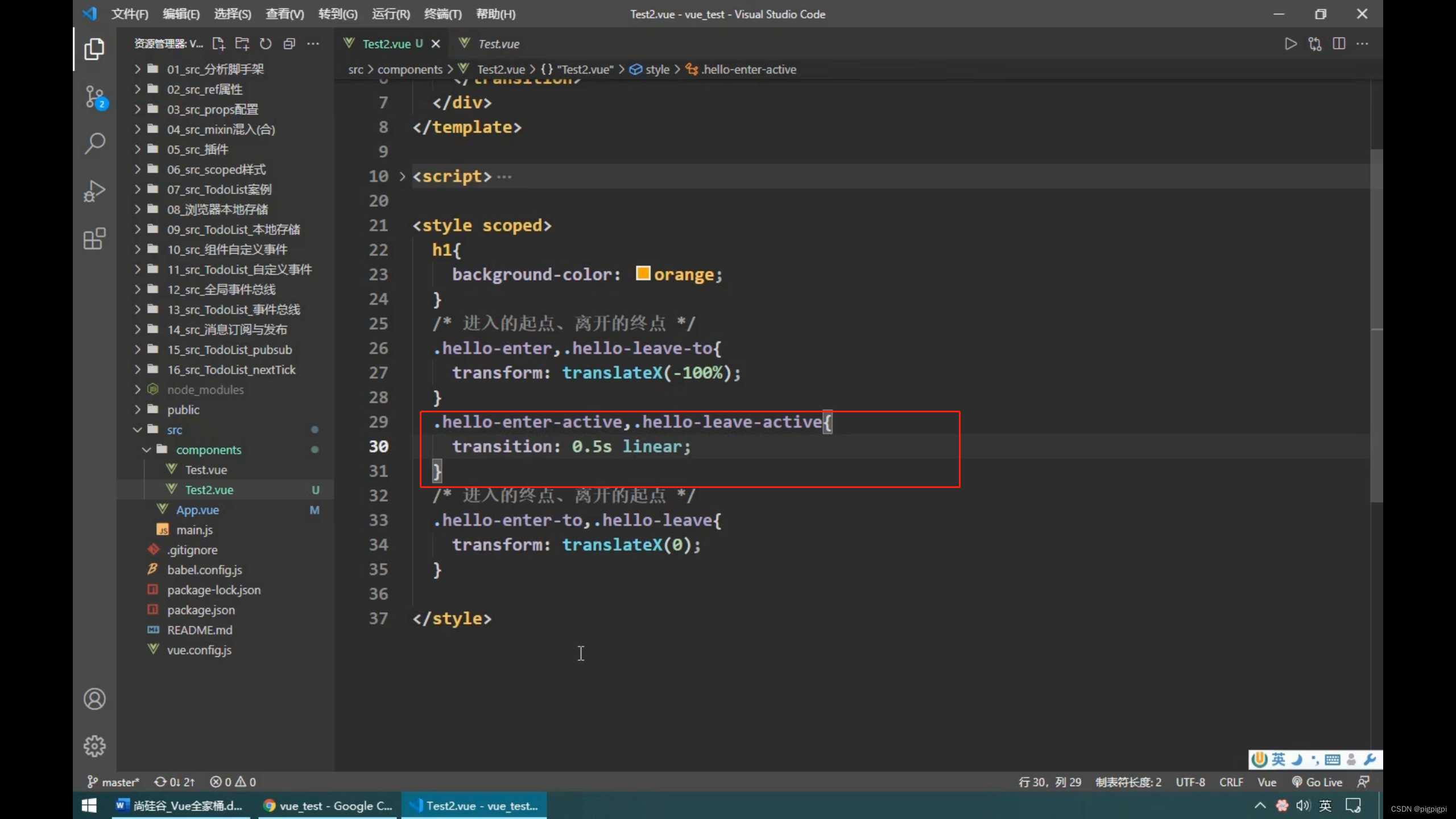This screenshot has height=819, width=1456.
Task: Open the 帮助(H) menu
Action: [x=495, y=14]
